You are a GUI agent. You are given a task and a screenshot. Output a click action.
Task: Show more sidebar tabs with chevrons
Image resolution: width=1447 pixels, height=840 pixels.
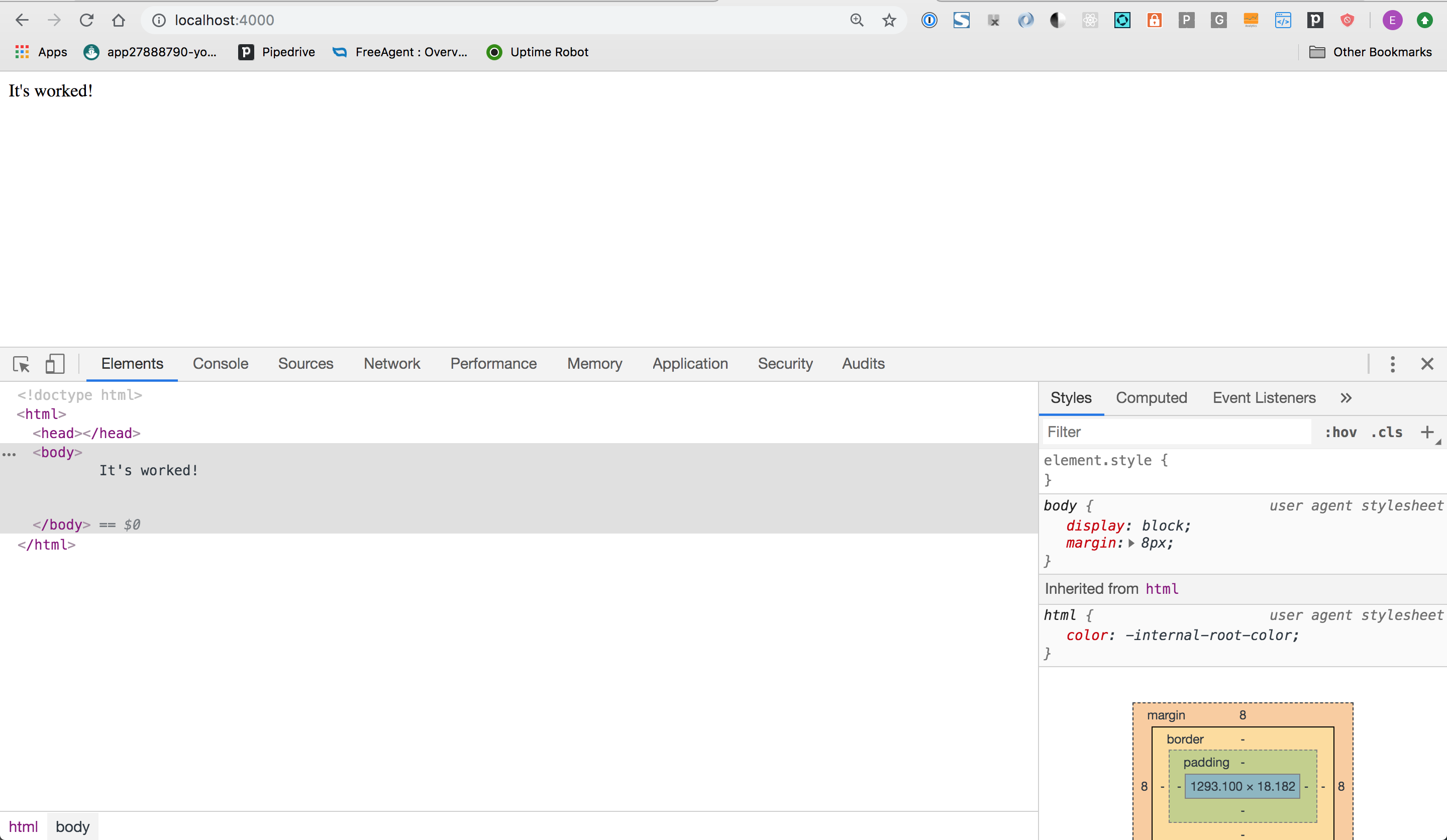click(1346, 398)
